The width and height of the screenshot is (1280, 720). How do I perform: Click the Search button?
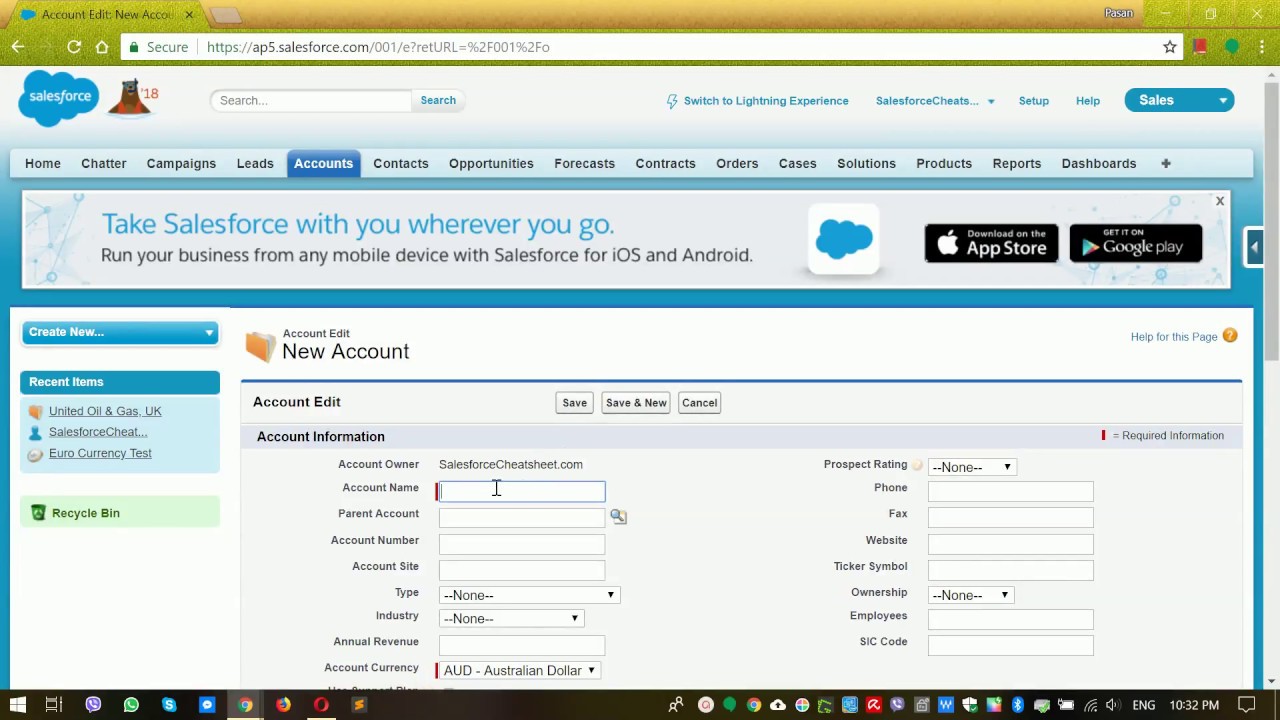(x=438, y=100)
